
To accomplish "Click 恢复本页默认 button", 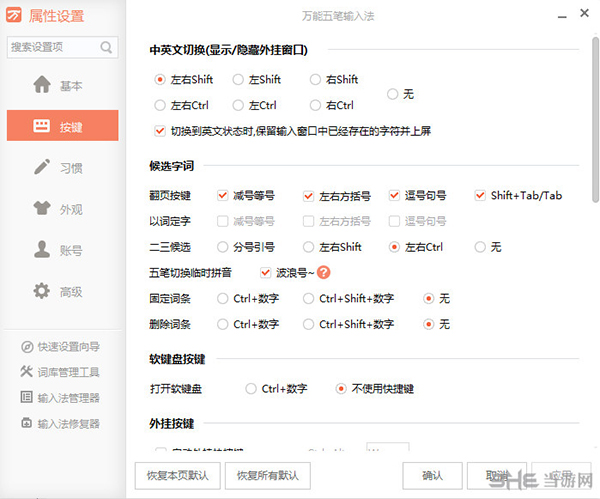I will (x=178, y=476).
